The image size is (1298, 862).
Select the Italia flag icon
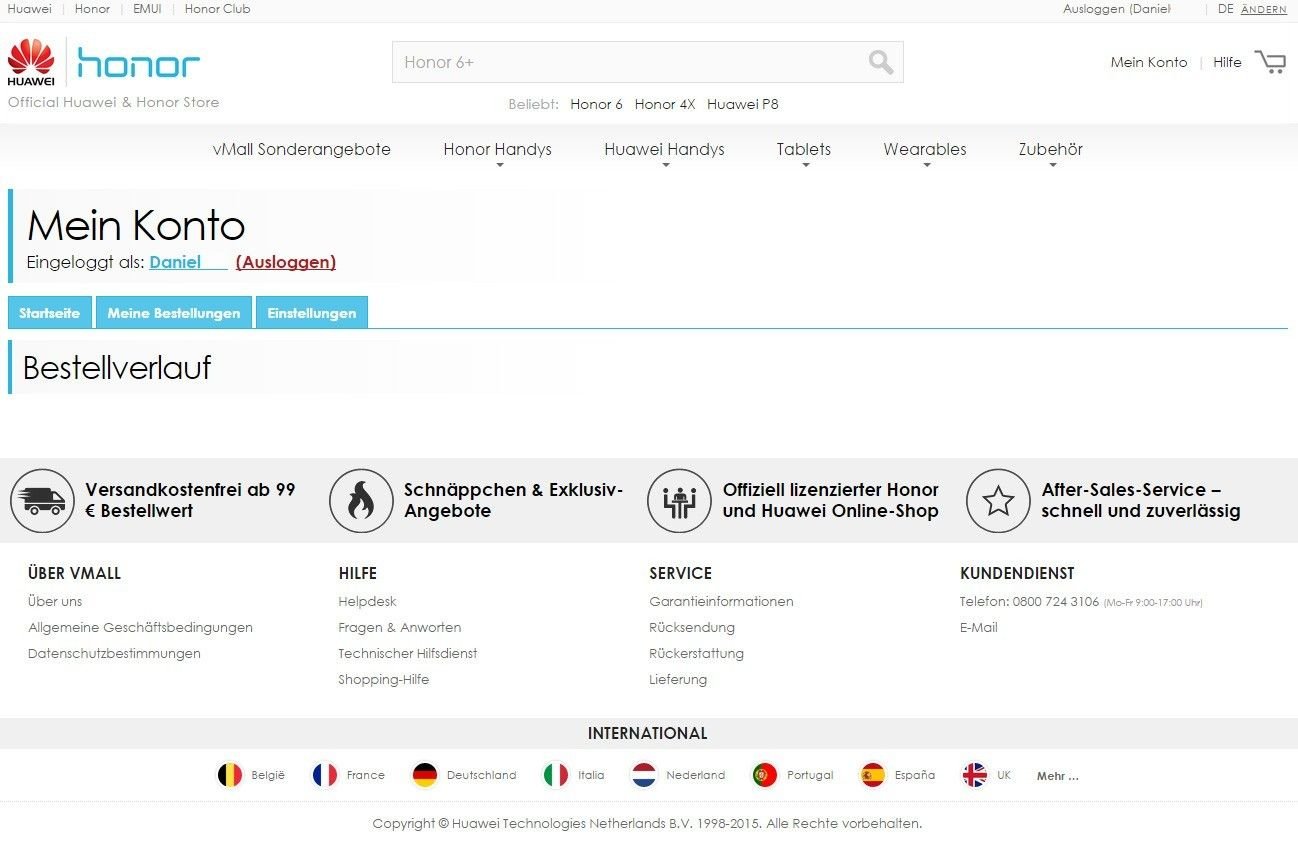[556, 775]
